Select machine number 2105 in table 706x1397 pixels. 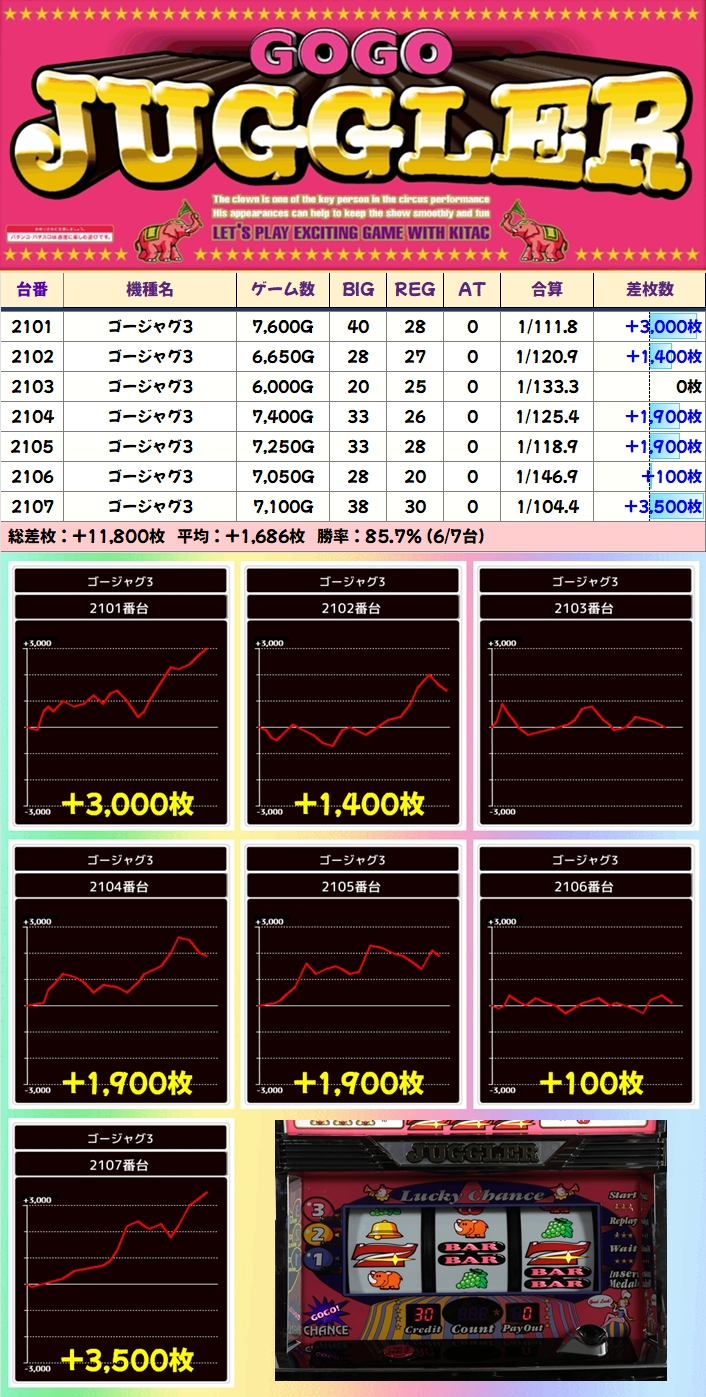point(33,447)
